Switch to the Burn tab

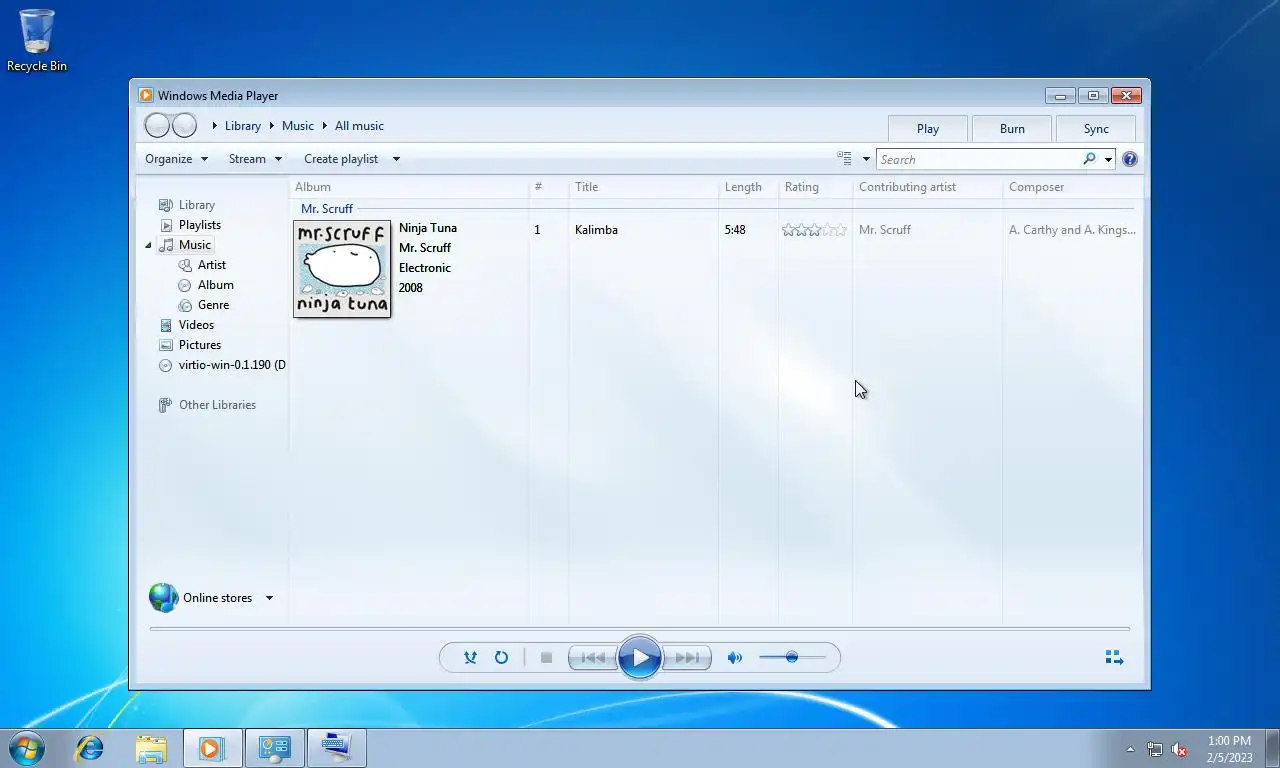pos(1012,128)
